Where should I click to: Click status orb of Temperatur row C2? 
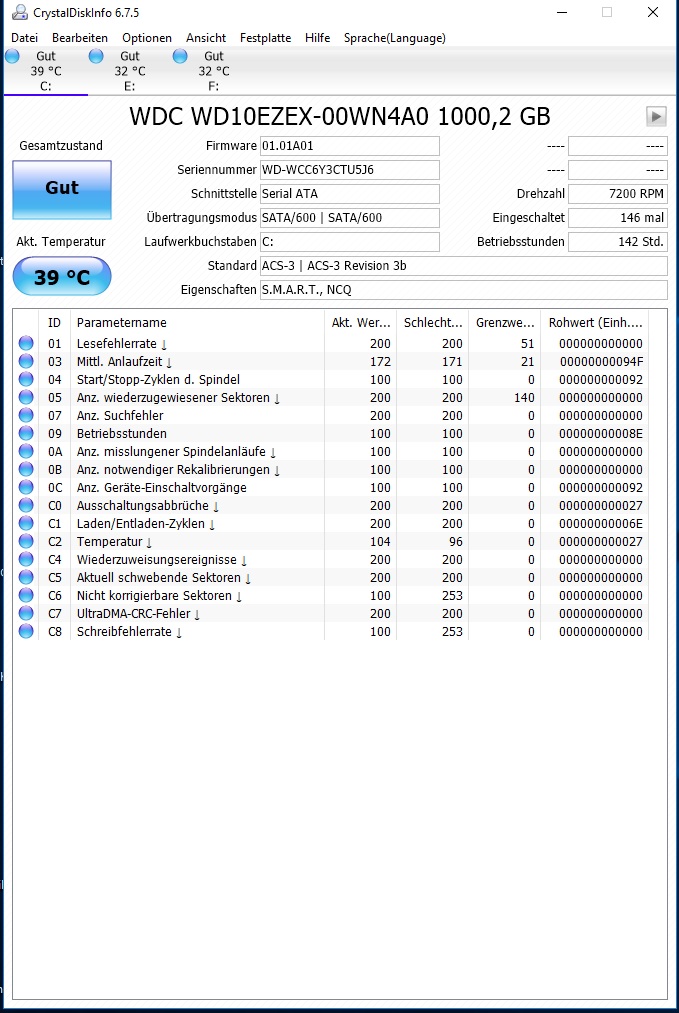click(26, 541)
